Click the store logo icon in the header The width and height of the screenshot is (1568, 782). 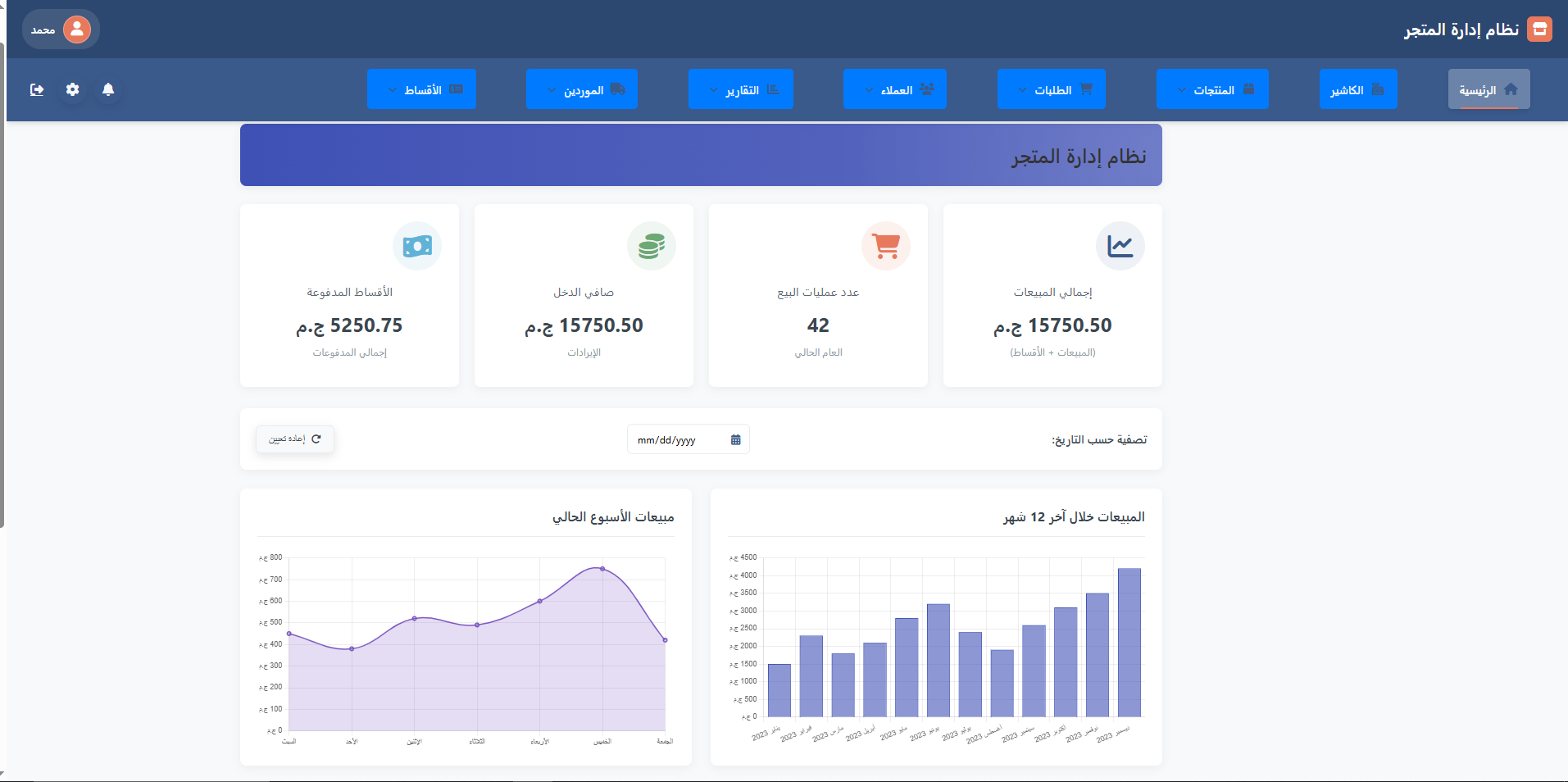[1540, 29]
